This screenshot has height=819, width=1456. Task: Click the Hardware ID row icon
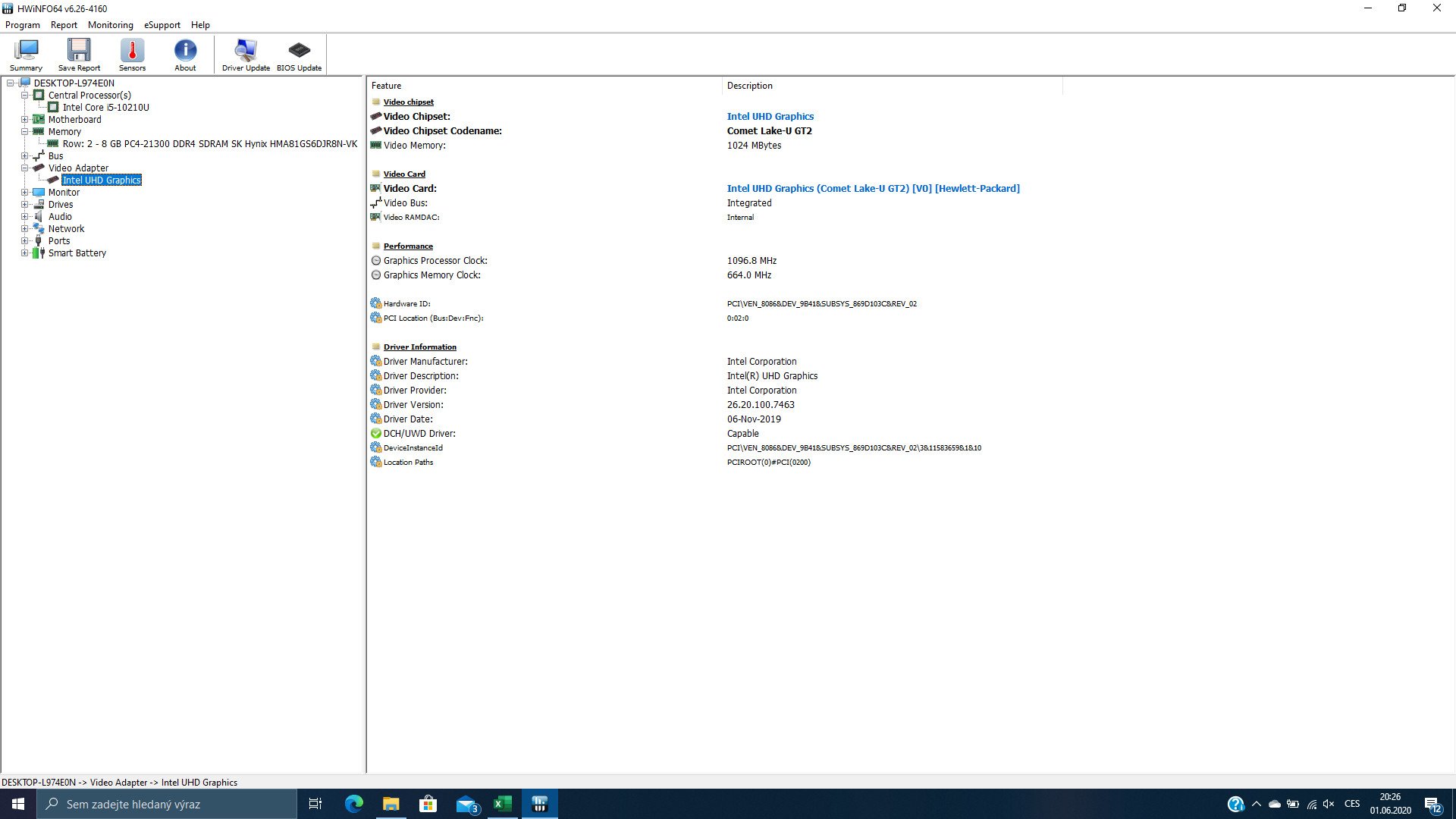click(x=375, y=303)
